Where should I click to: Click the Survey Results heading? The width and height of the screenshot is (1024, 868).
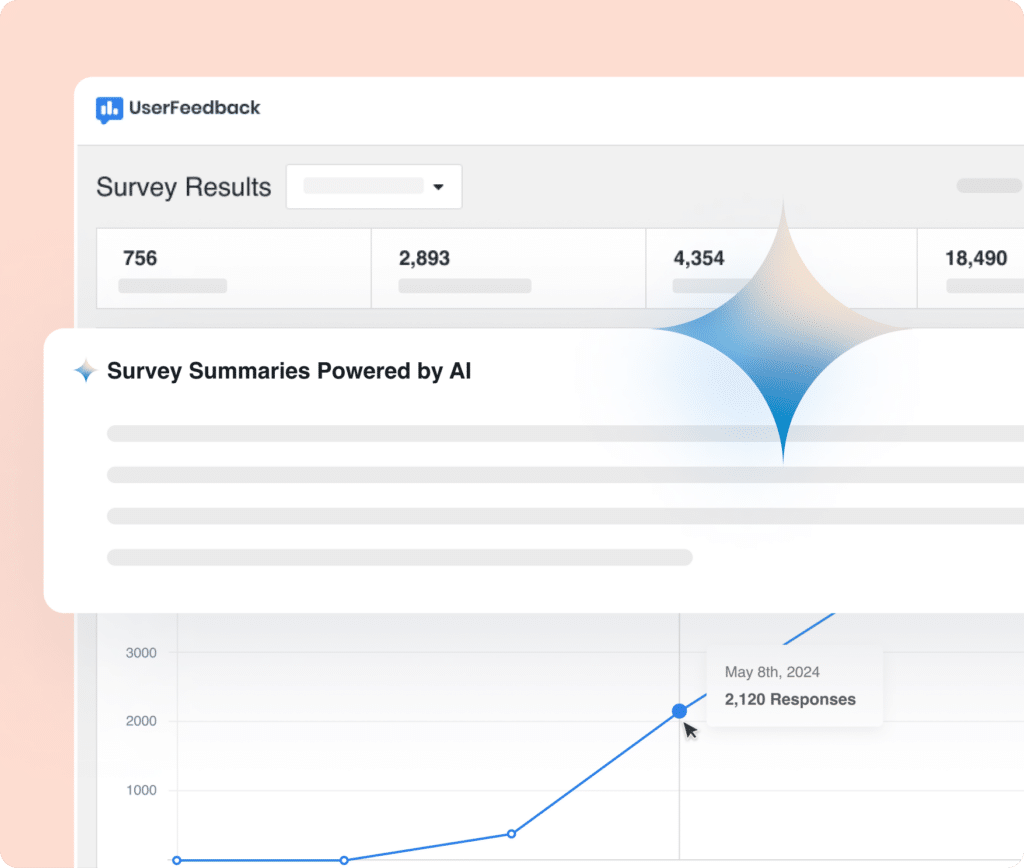184,187
